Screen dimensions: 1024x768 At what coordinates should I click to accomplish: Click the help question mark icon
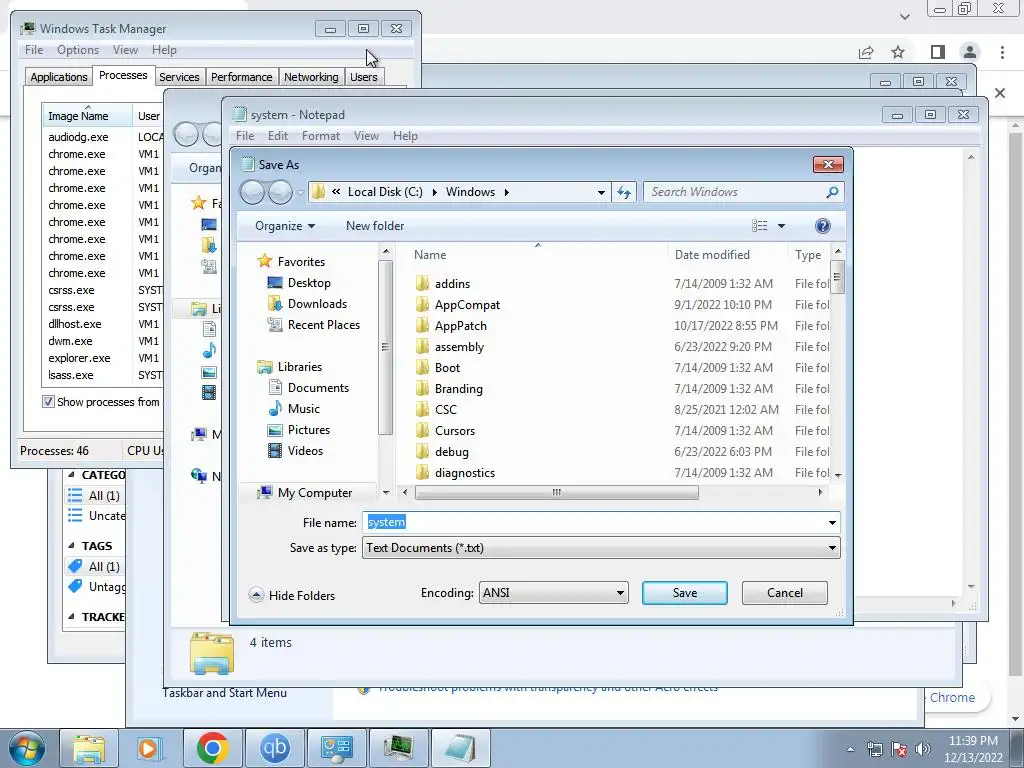pos(823,226)
